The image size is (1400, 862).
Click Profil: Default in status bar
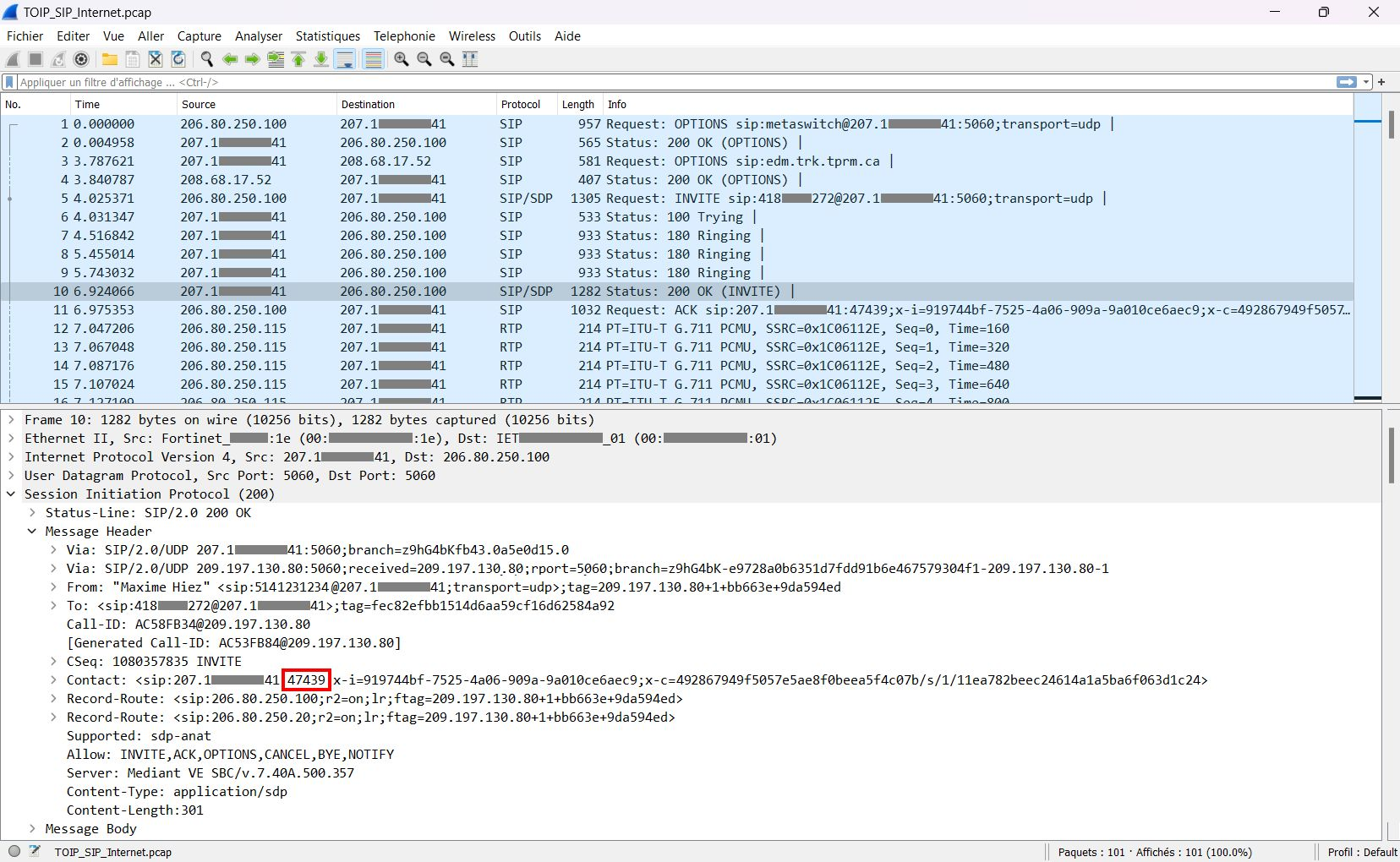1361,852
